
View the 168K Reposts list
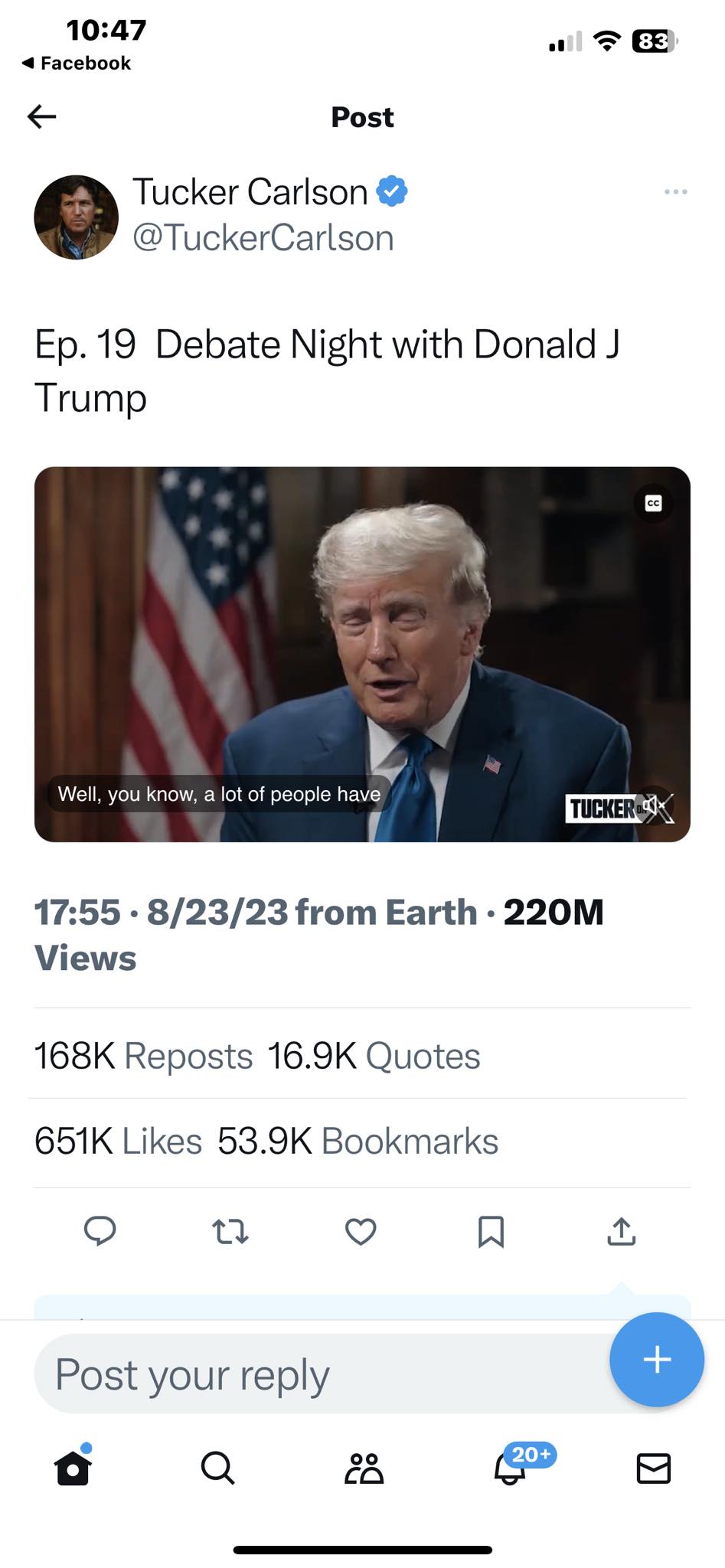(x=143, y=1056)
